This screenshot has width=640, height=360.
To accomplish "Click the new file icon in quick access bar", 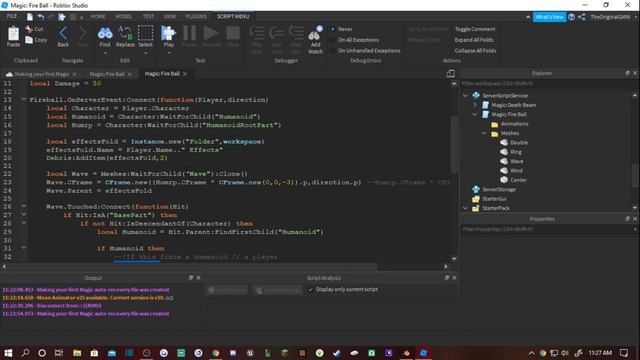I will [x=30, y=17].
